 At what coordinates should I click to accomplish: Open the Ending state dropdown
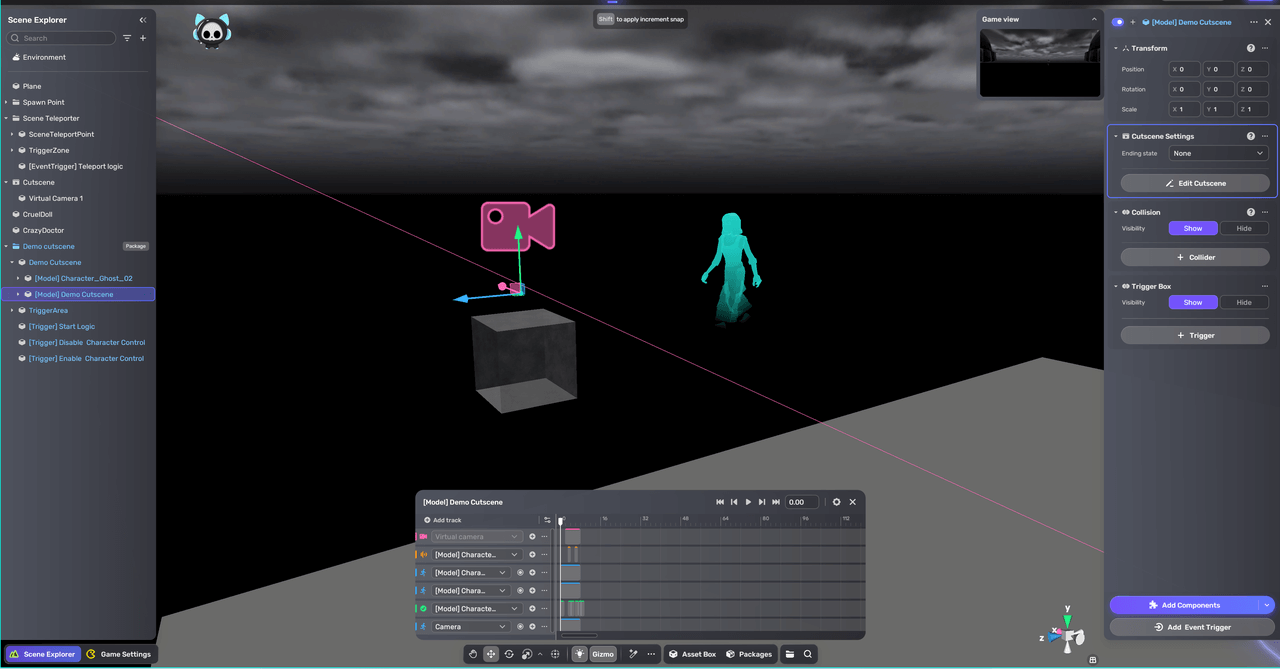(1217, 152)
